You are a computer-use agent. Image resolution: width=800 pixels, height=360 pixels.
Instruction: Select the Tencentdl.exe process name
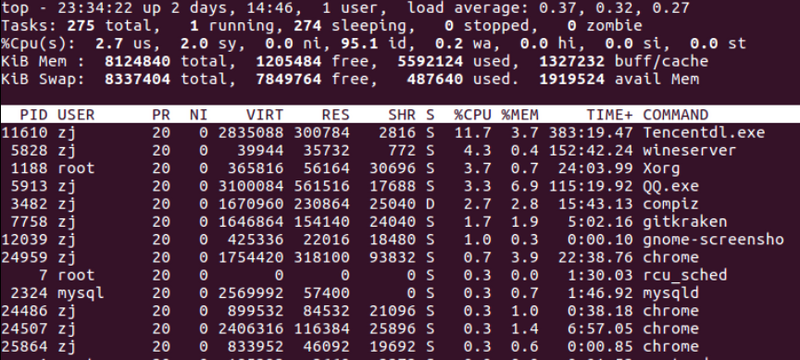point(704,133)
